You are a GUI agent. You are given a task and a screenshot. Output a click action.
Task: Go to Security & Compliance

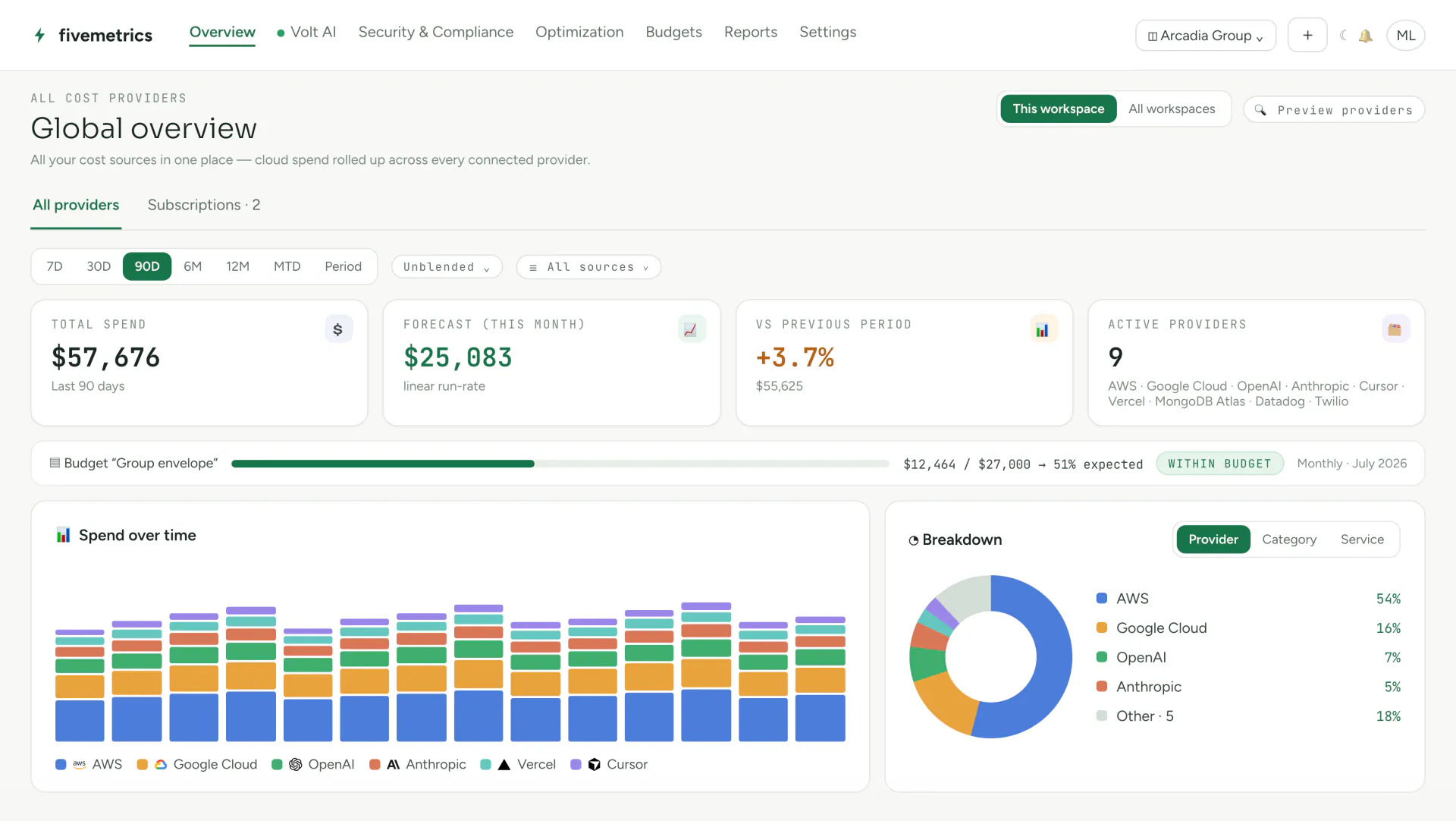(x=436, y=32)
